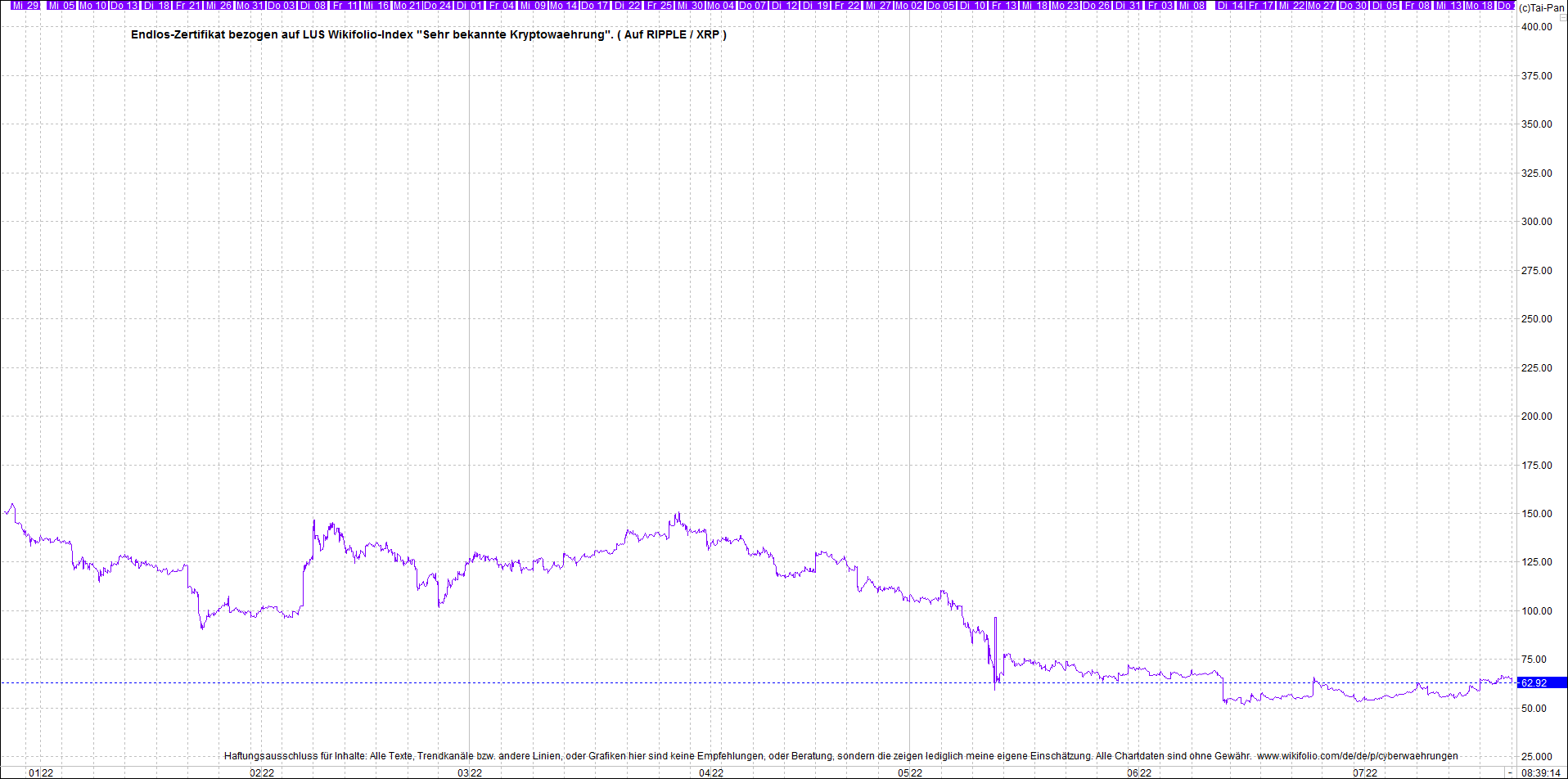Select the 50.00 price axis label
The height and width of the screenshot is (779, 1568).
pos(1534,709)
